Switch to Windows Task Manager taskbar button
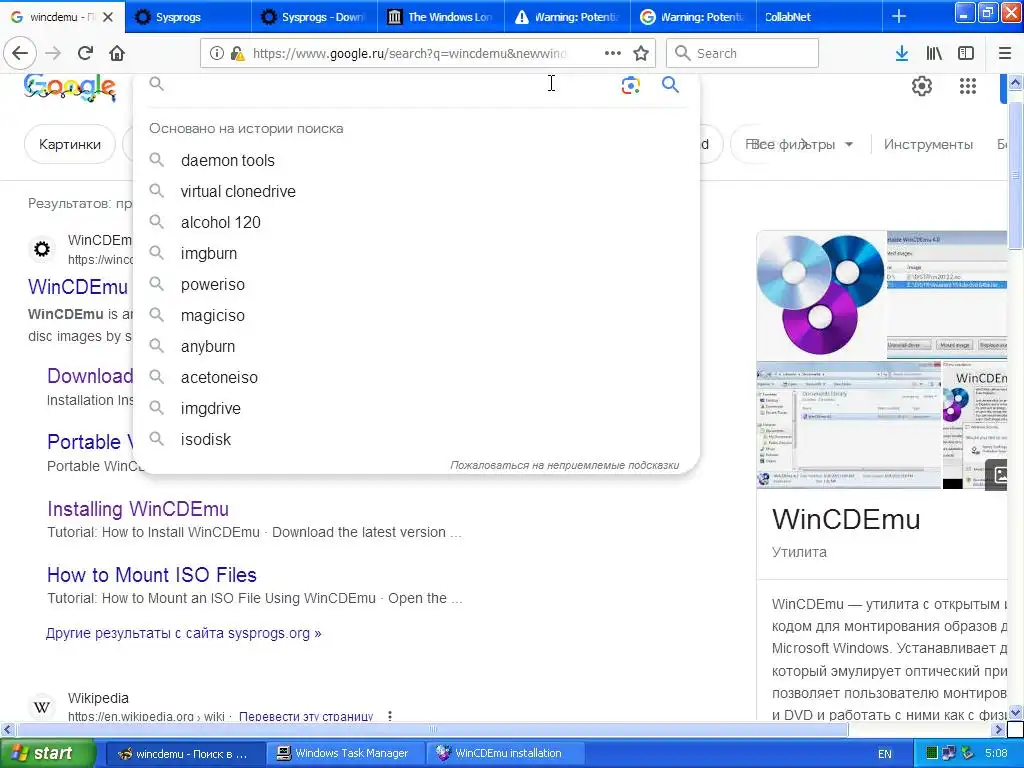Image resolution: width=1024 pixels, height=768 pixels. 345,754
